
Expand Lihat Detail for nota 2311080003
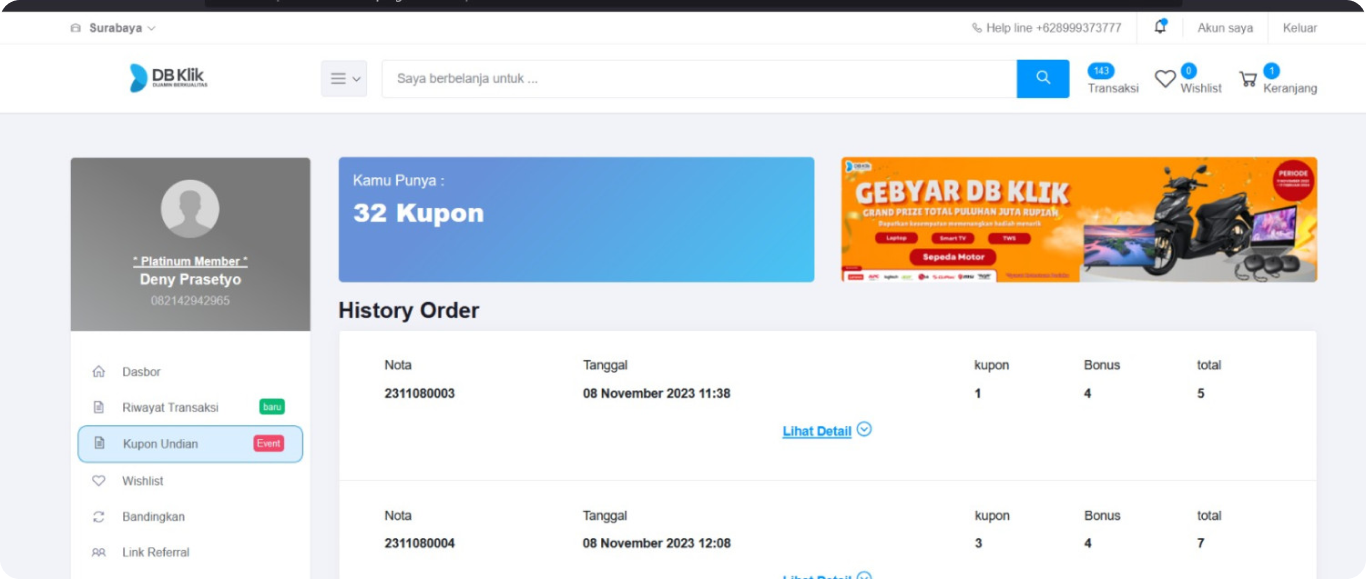point(826,430)
